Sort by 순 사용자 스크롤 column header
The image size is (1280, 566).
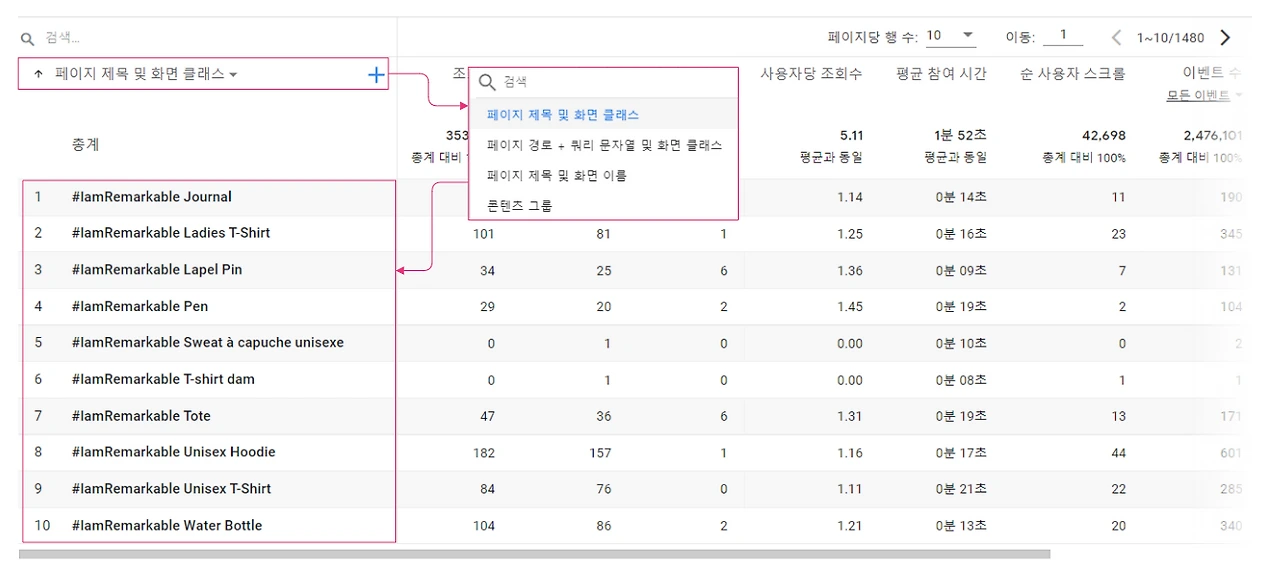(1072, 74)
